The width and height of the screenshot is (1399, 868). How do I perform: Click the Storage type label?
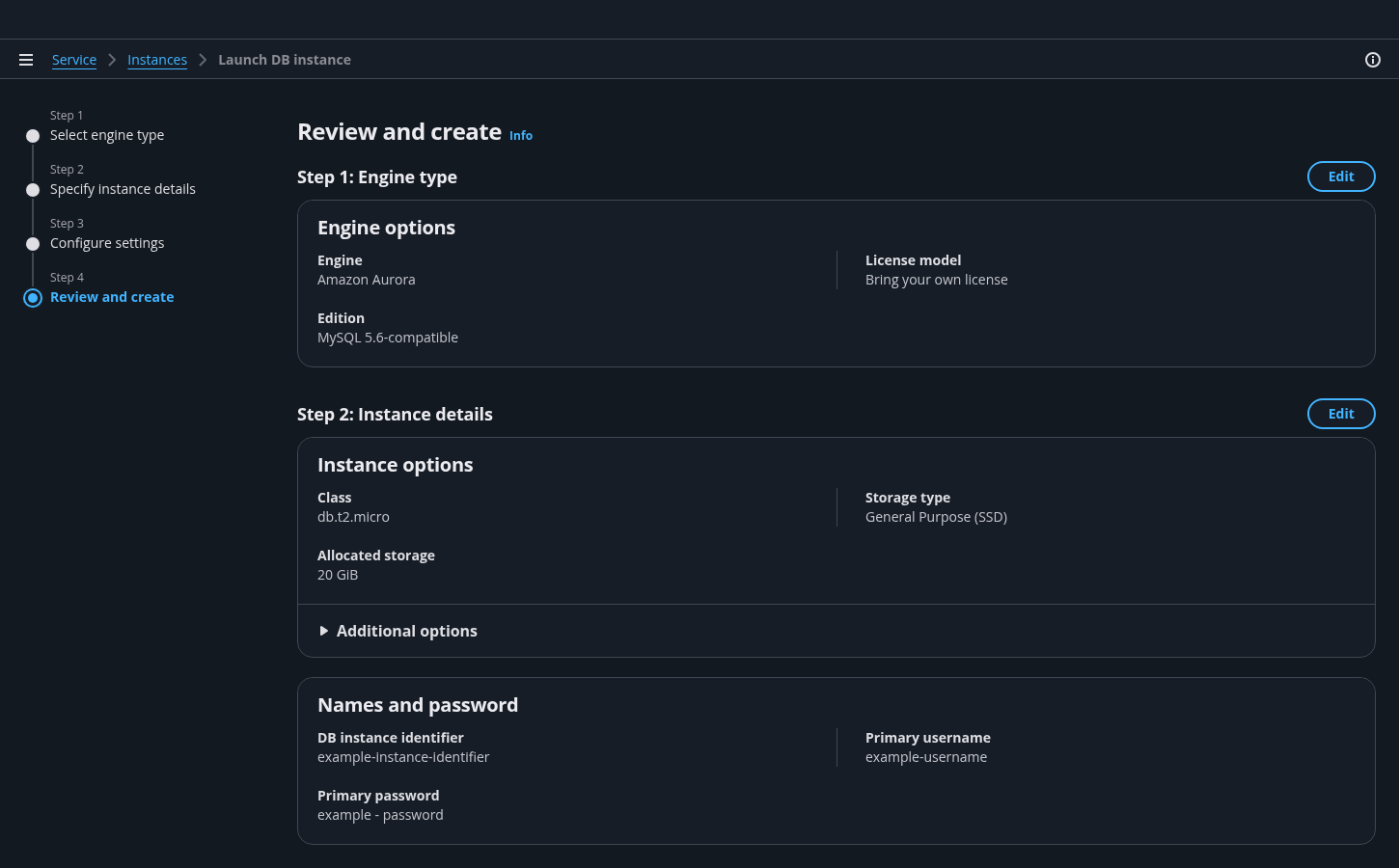(908, 498)
